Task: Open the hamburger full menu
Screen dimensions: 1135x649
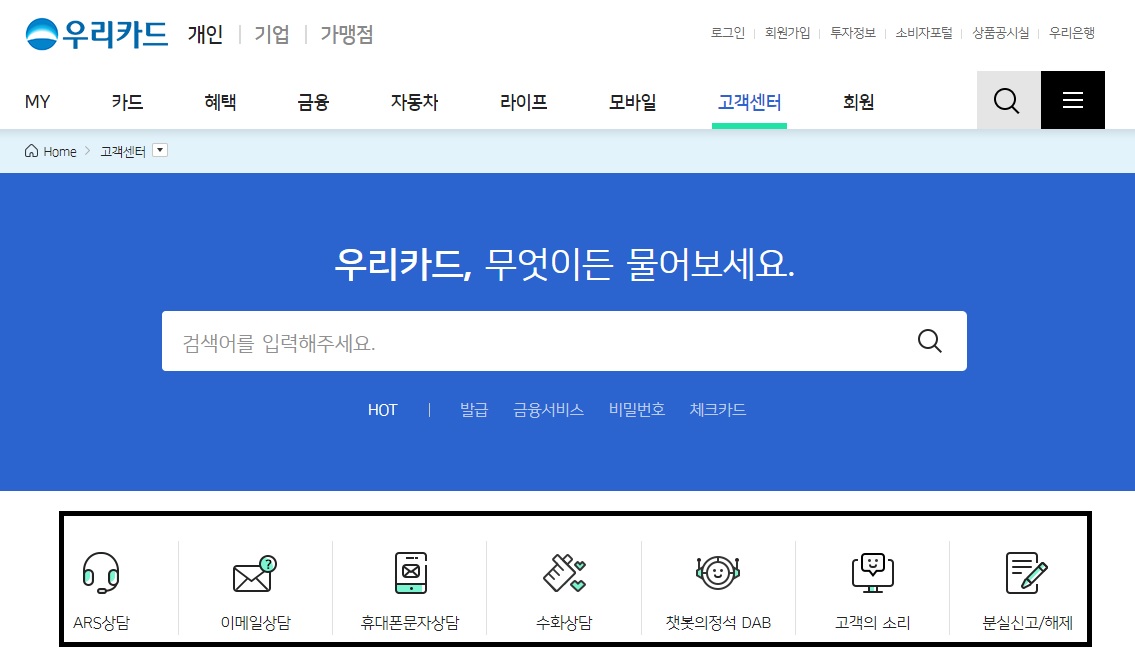Action: pos(1073,100)
